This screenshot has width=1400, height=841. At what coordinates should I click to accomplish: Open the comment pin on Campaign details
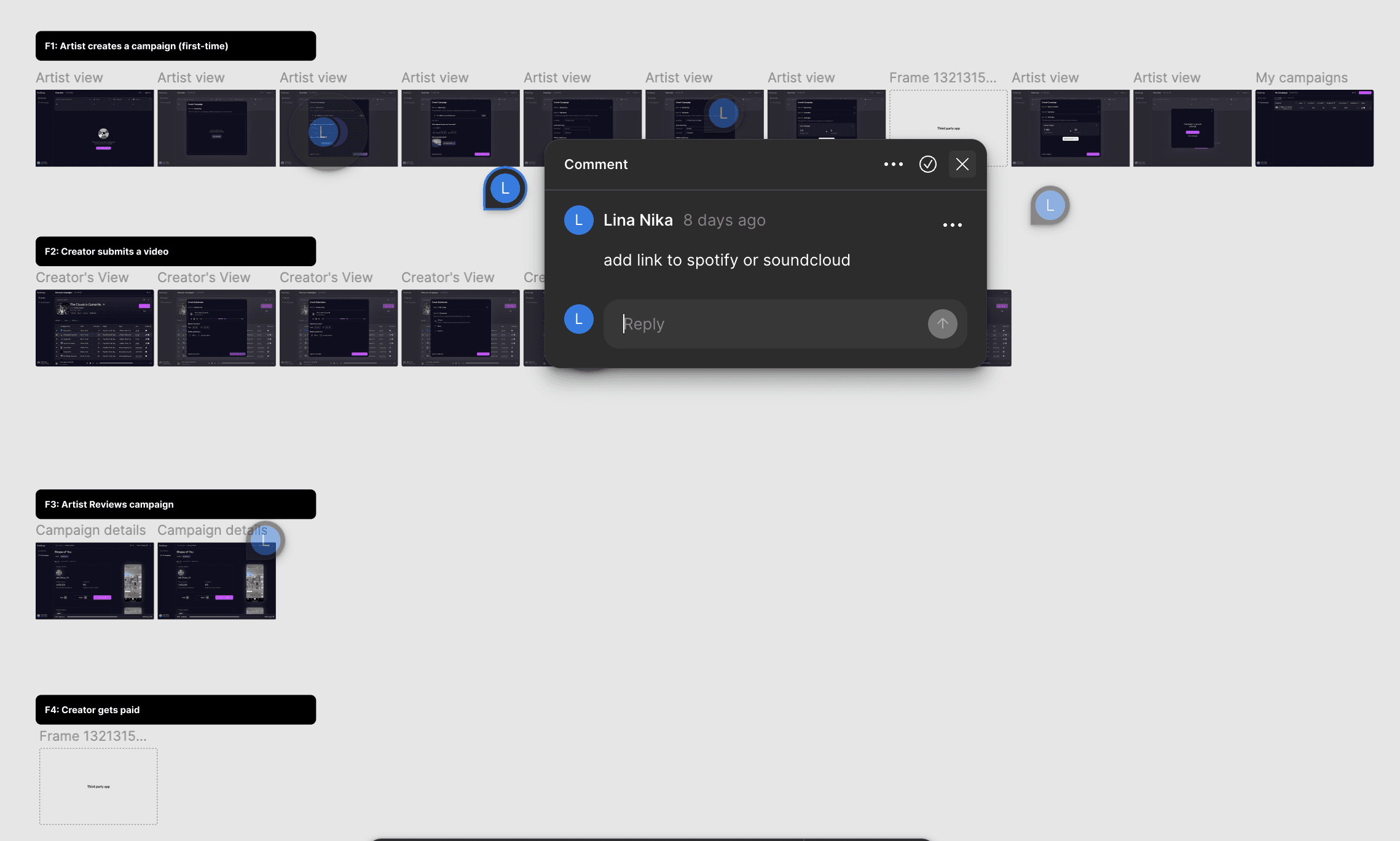coord(265,540)
